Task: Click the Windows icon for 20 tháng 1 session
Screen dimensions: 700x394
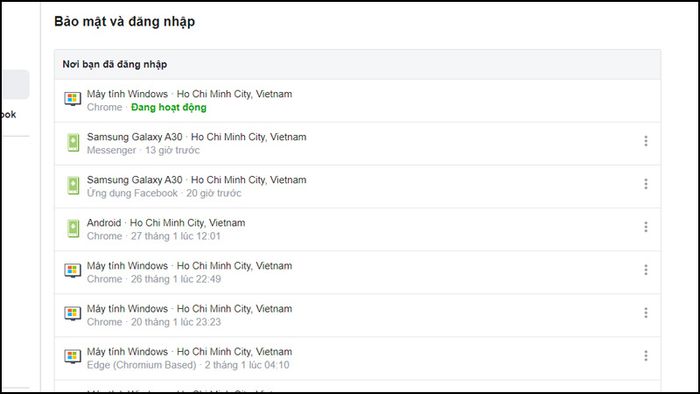Action: click(72, 313)
